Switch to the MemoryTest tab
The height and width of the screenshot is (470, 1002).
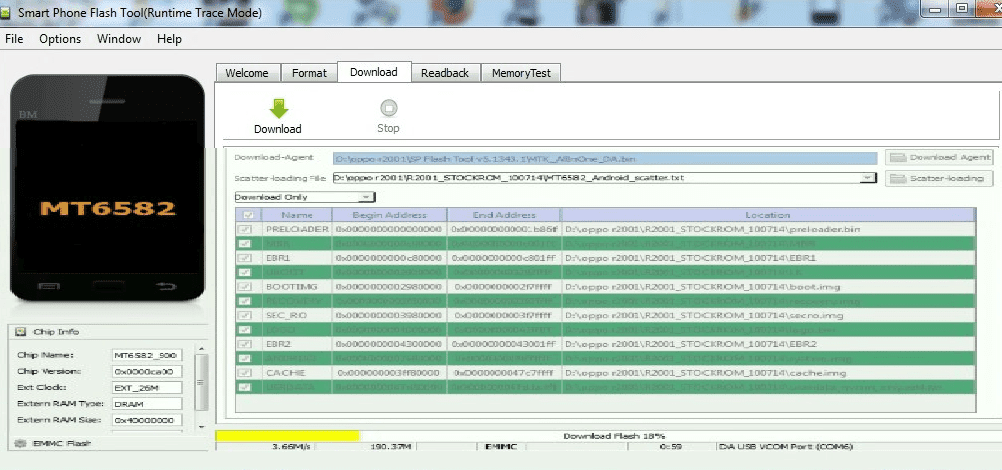click(521, 73)
